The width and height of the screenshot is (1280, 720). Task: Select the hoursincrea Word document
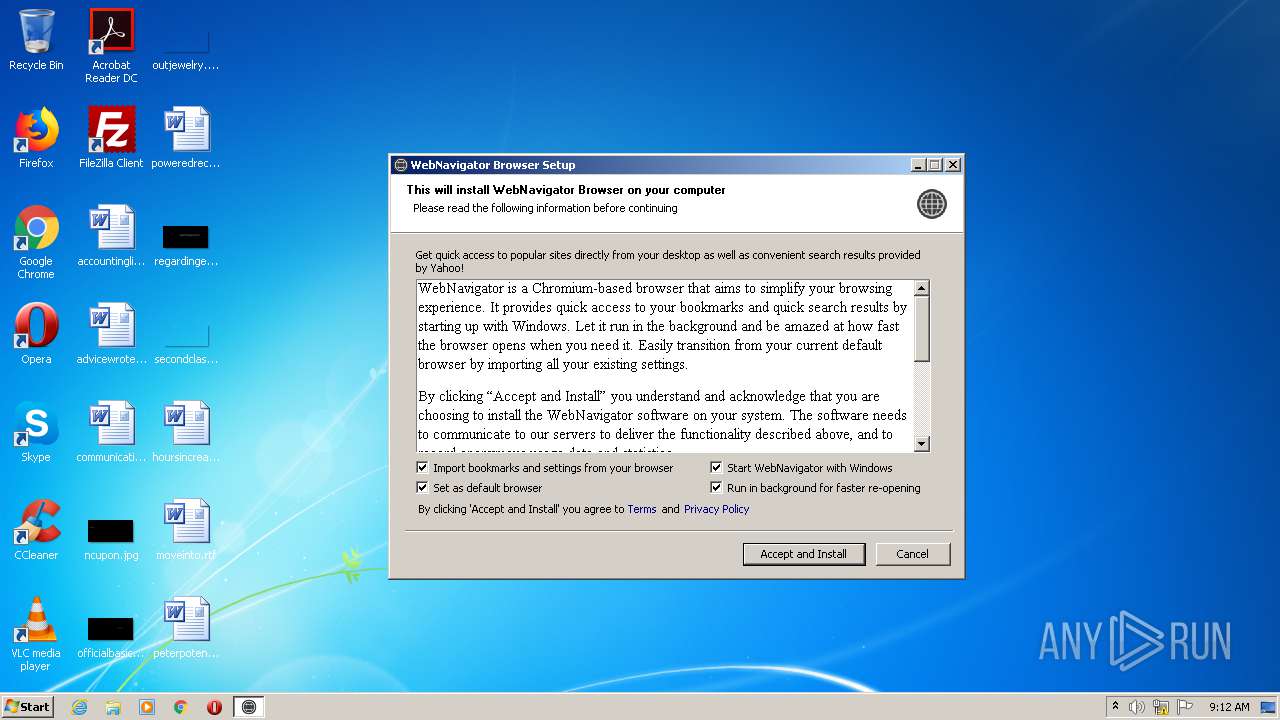pyautogui.click(x=186, y=432)
